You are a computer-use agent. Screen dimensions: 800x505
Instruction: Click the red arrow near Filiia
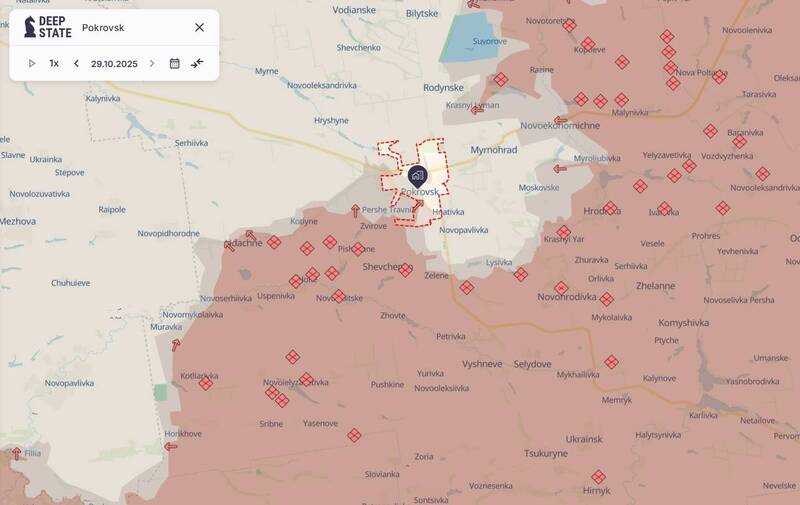click(16, 453)
